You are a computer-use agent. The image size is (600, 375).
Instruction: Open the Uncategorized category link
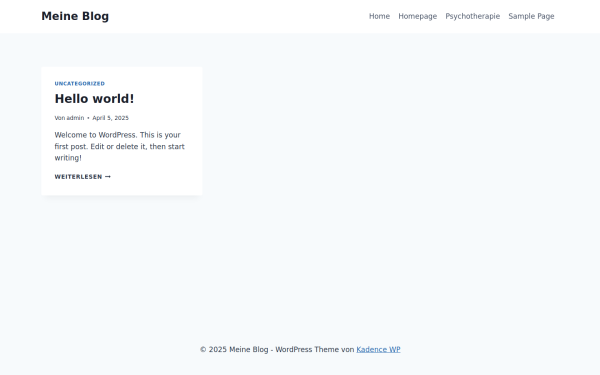coord(80,83)
